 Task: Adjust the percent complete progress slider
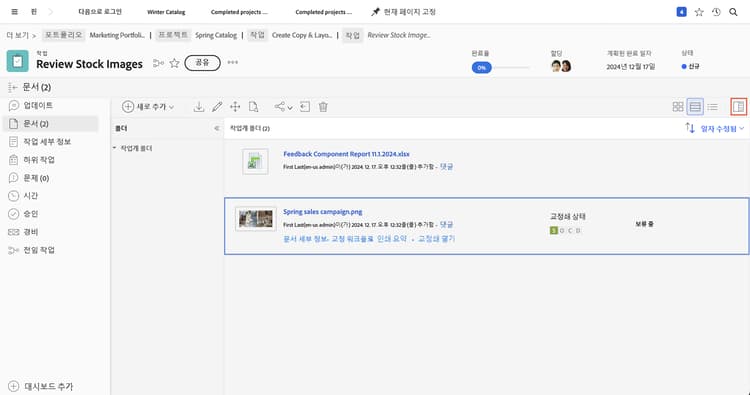pos(501,67)
